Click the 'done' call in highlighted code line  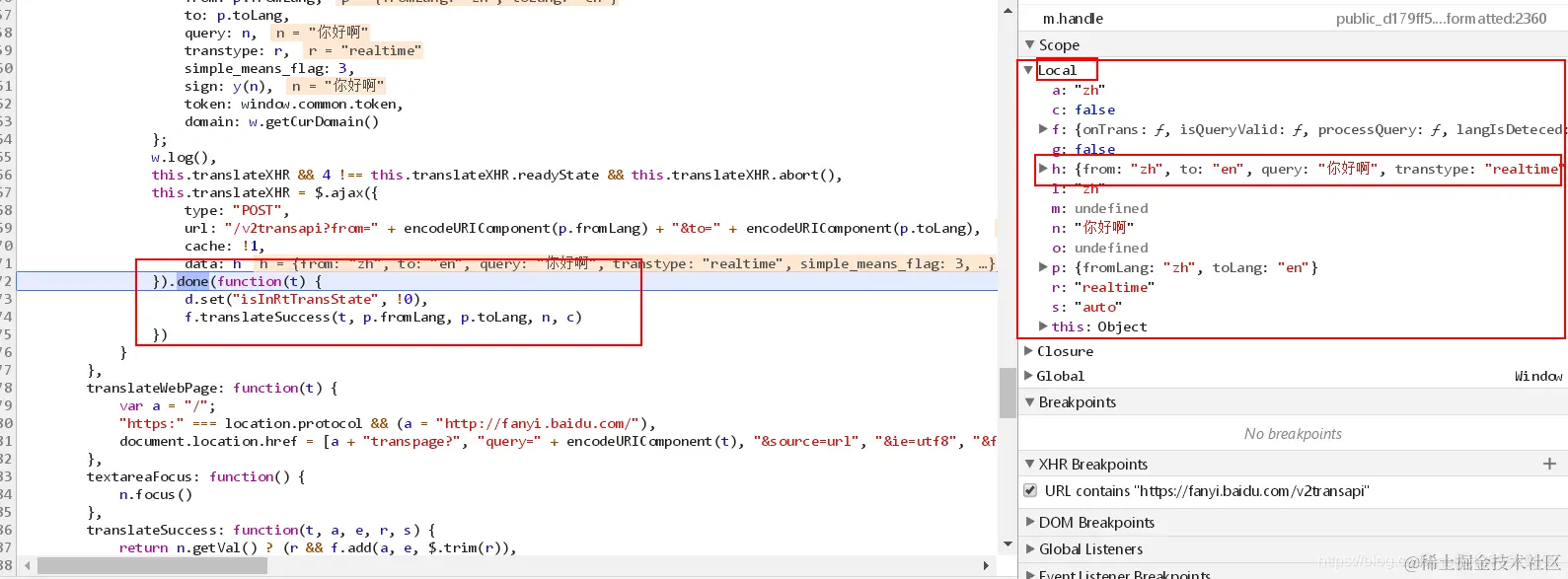coord(192,281)
